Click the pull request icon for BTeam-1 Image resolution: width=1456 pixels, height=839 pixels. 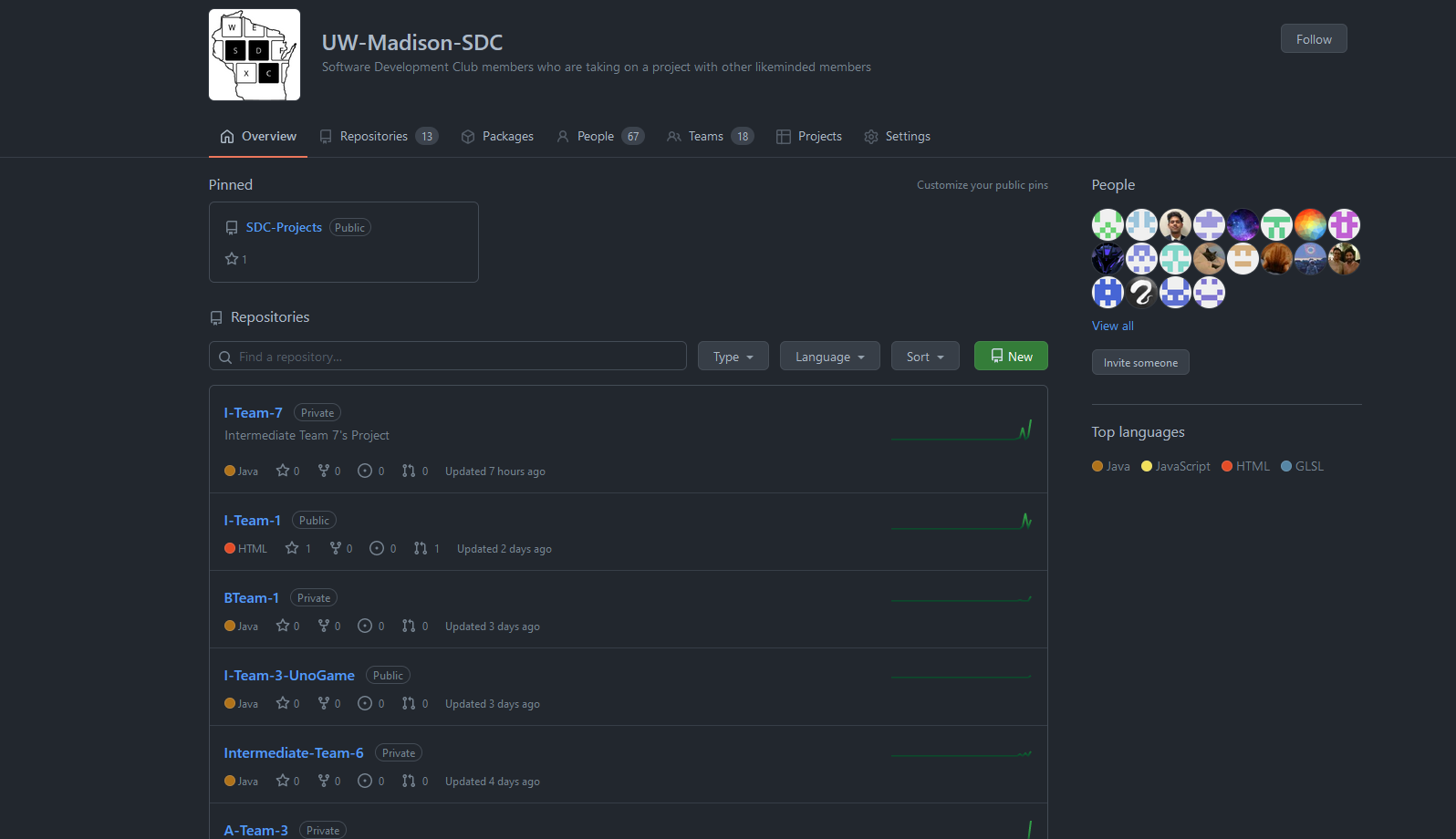pyautogui.click(x=409, y=626)
